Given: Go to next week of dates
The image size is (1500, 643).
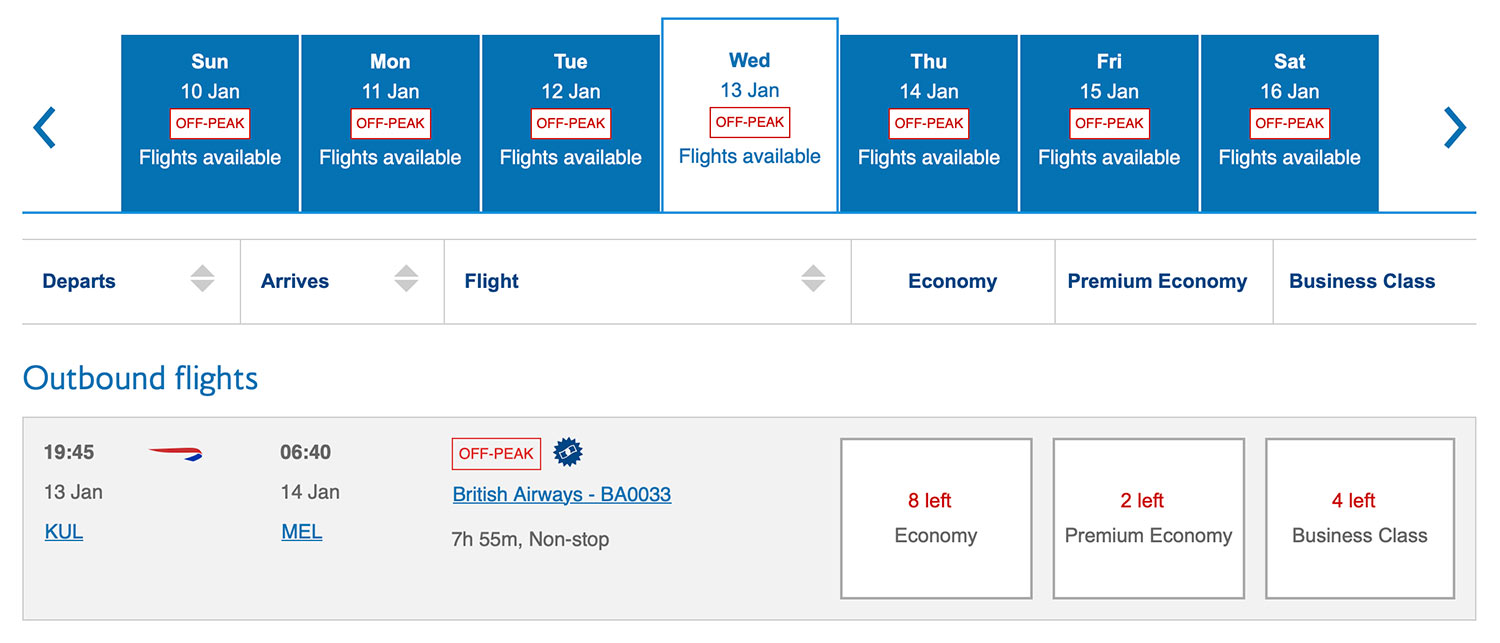Looking at the screenshot, I should tap(1454, 128).
